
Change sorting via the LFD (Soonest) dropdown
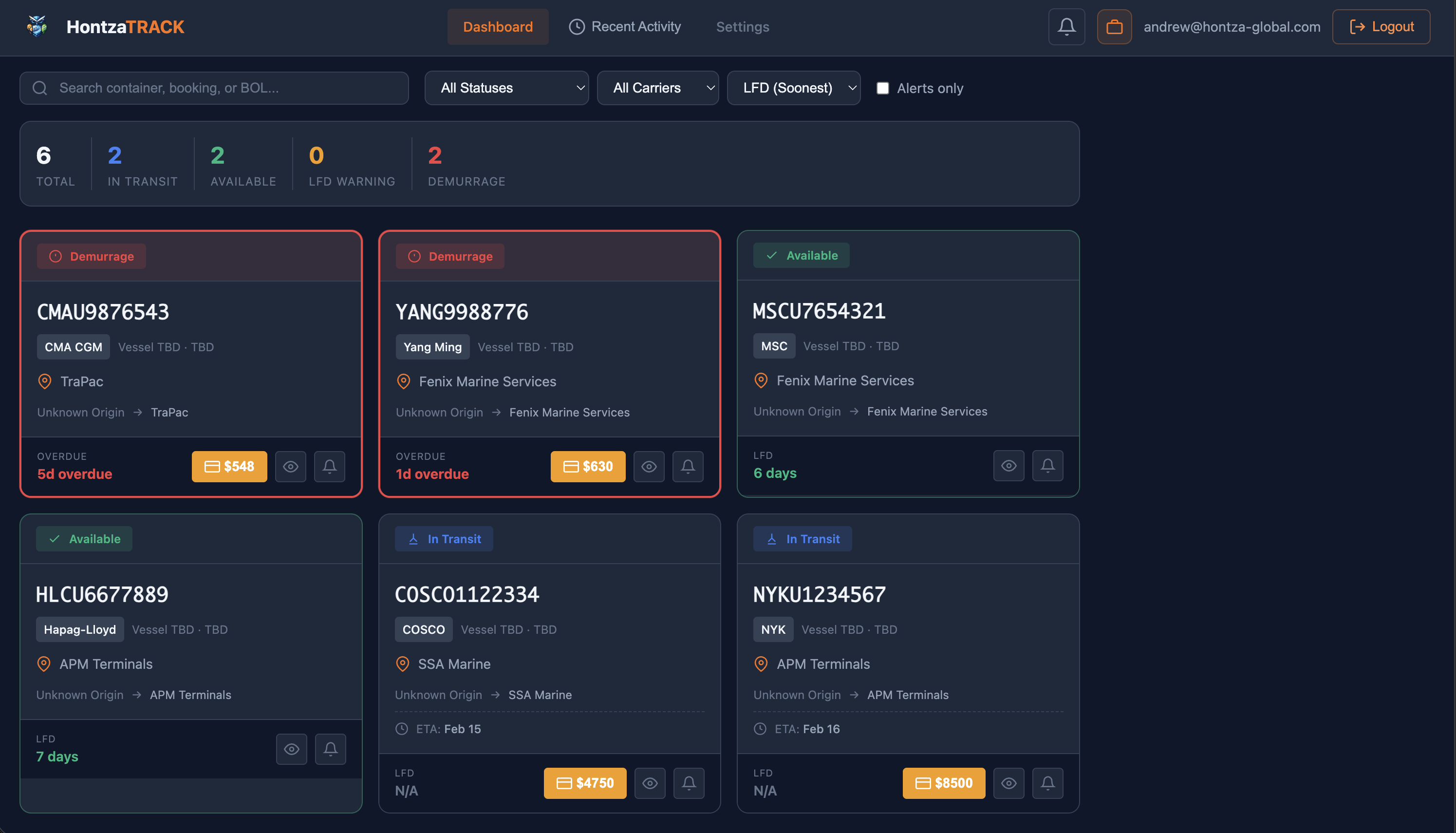pos(794,88)
